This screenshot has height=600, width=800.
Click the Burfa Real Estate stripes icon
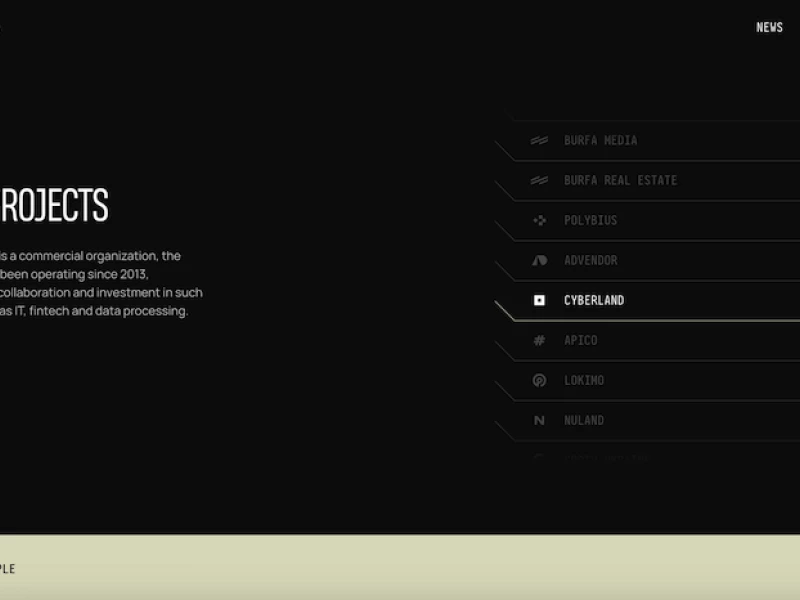[539, 180]
